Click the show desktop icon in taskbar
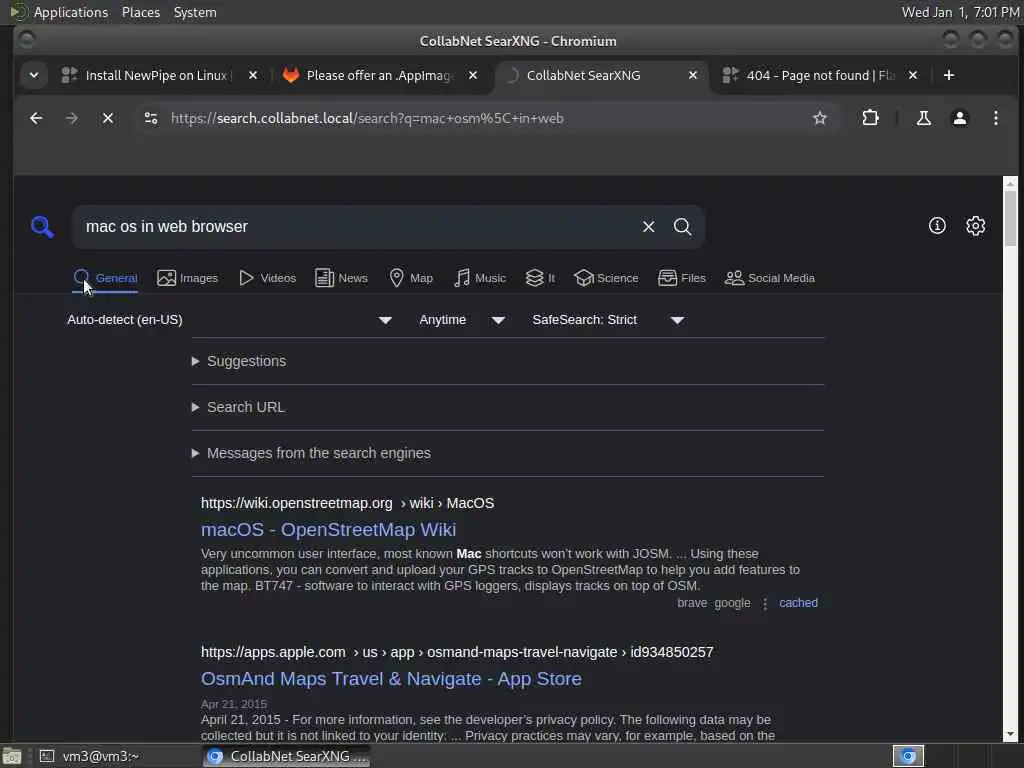Screen dimensions: 1024x768 point(12,756)
